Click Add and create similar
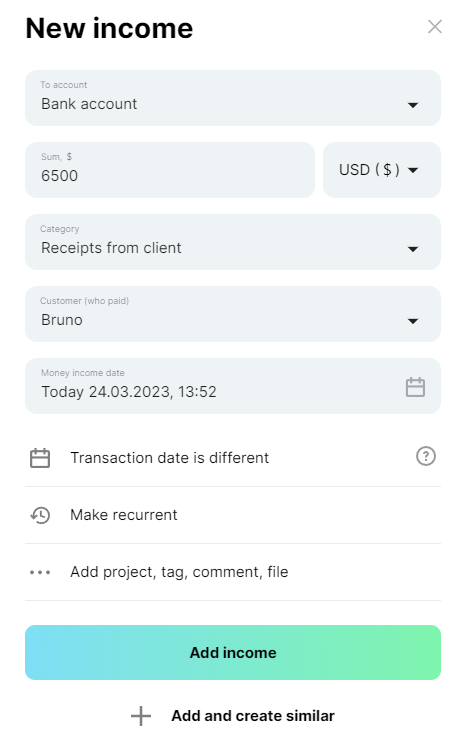This screenshot has width=469, height=741. click(252, 716)
